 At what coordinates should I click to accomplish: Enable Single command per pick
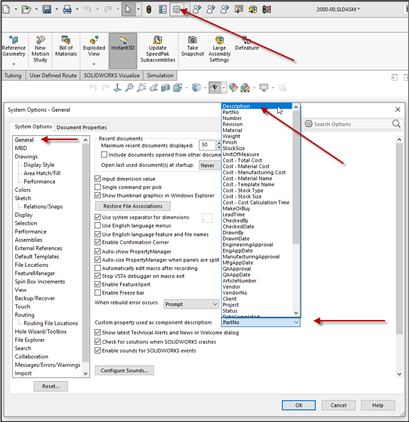click(x=98, y=187)
